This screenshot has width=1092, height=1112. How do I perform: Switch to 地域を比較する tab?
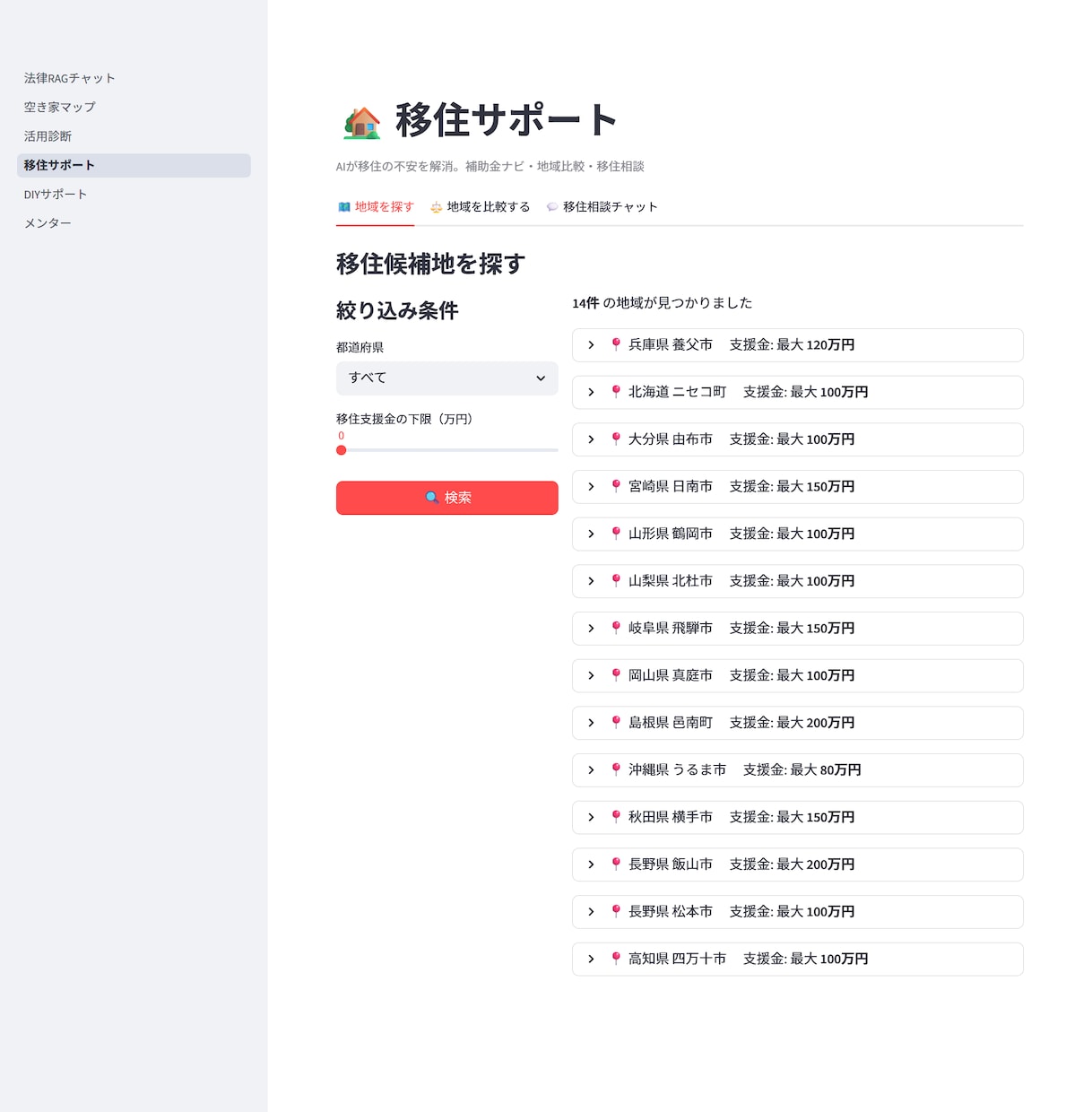pos(480,207)
